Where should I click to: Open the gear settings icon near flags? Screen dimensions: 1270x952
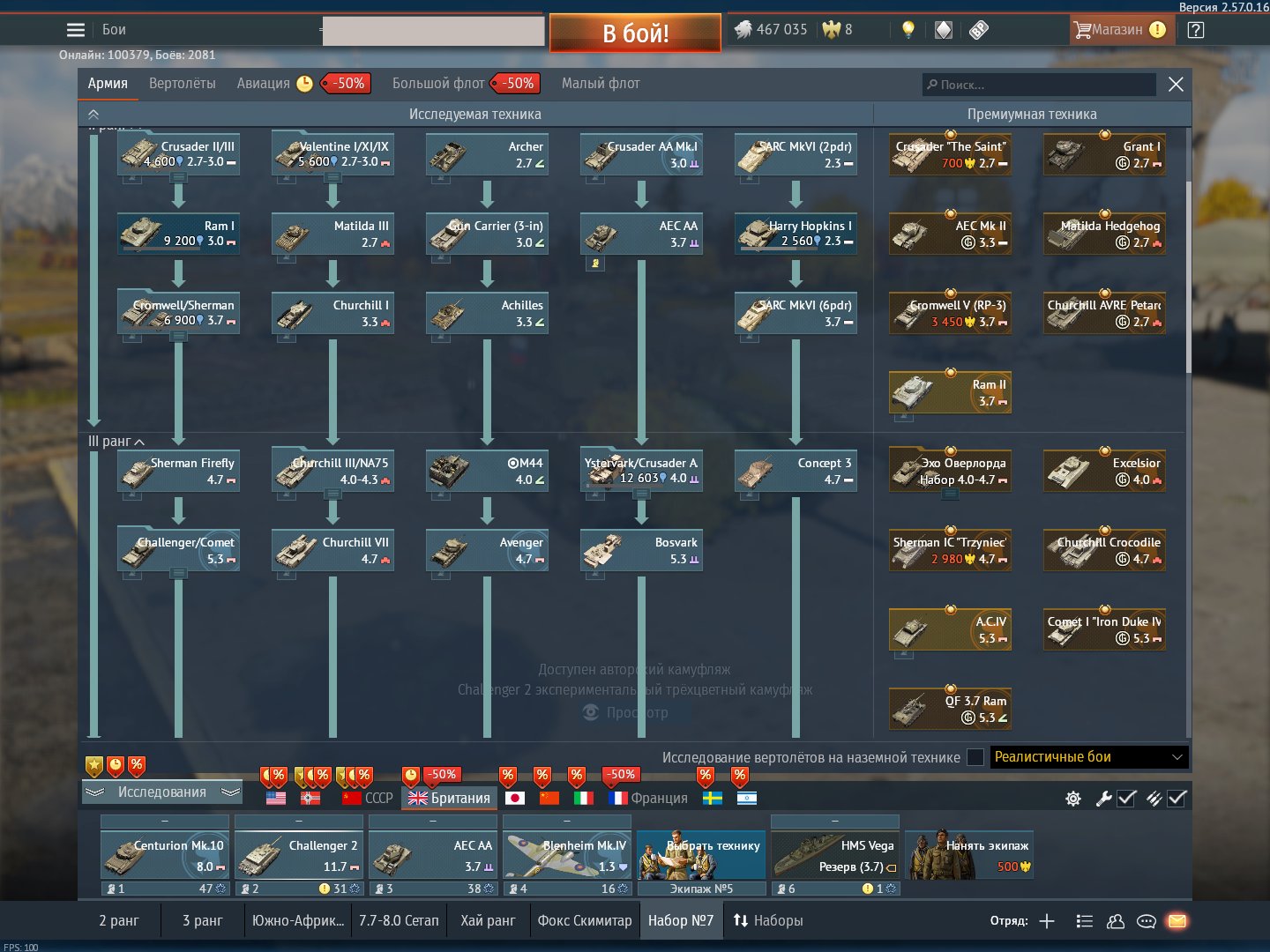pyautogui.click(x=1073, y=799)
